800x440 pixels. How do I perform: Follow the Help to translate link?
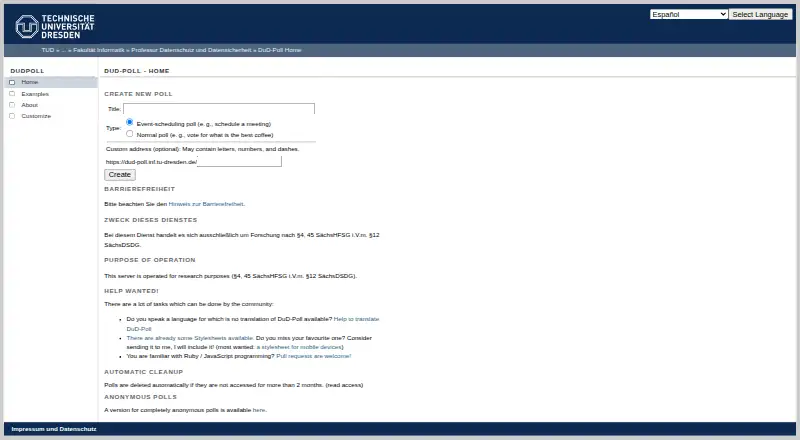pos(356,319)
